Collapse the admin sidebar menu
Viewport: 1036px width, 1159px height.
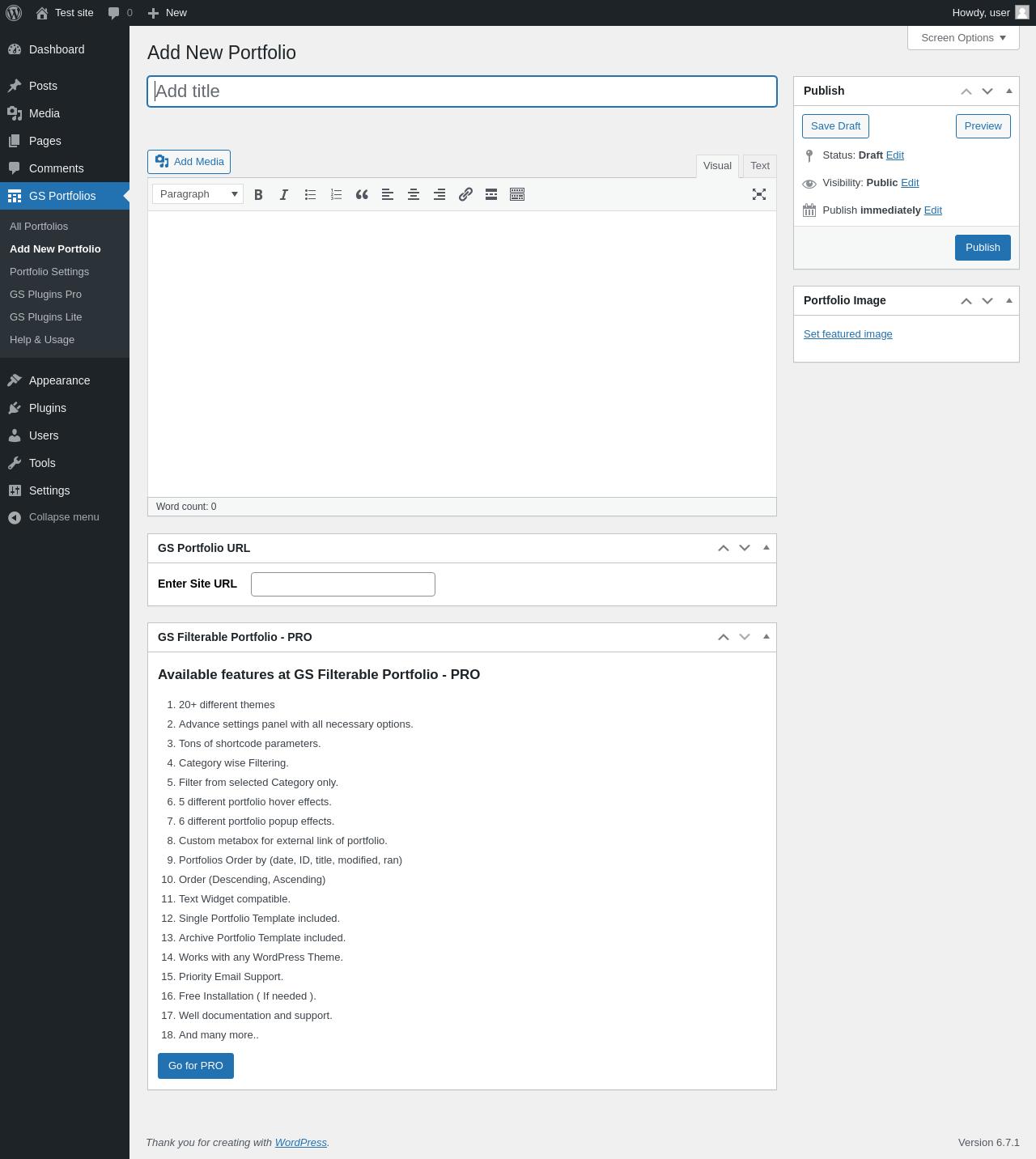tap(65, 517)
